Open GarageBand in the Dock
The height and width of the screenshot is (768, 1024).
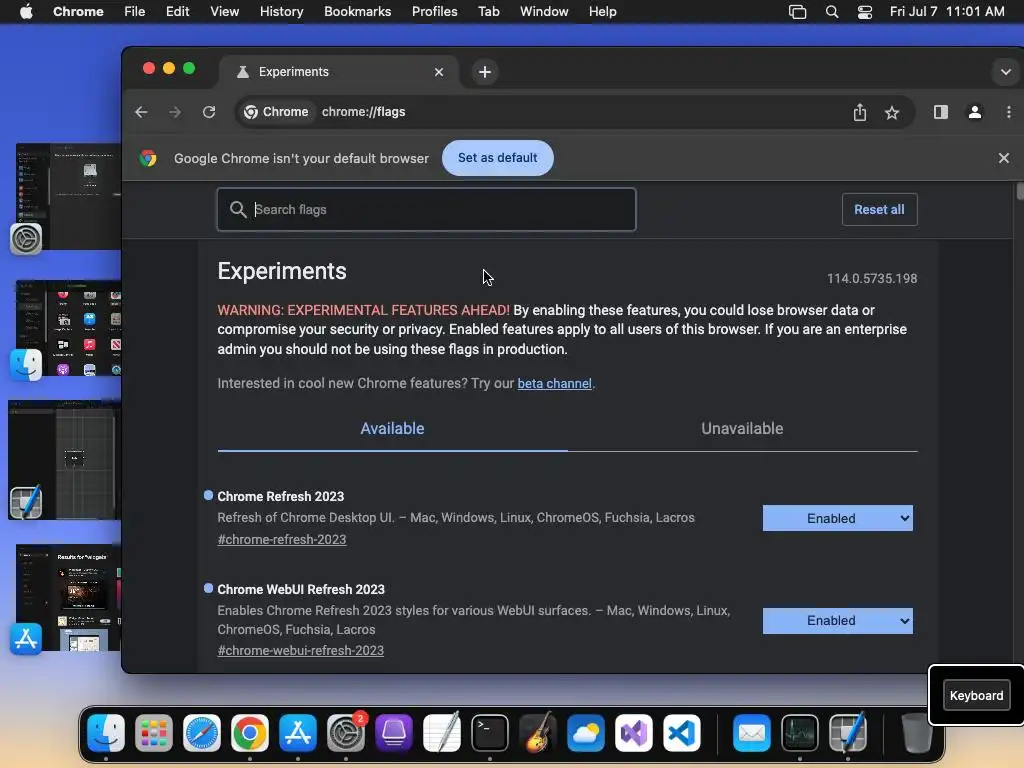pyautogui.click(x=537, y=733)
